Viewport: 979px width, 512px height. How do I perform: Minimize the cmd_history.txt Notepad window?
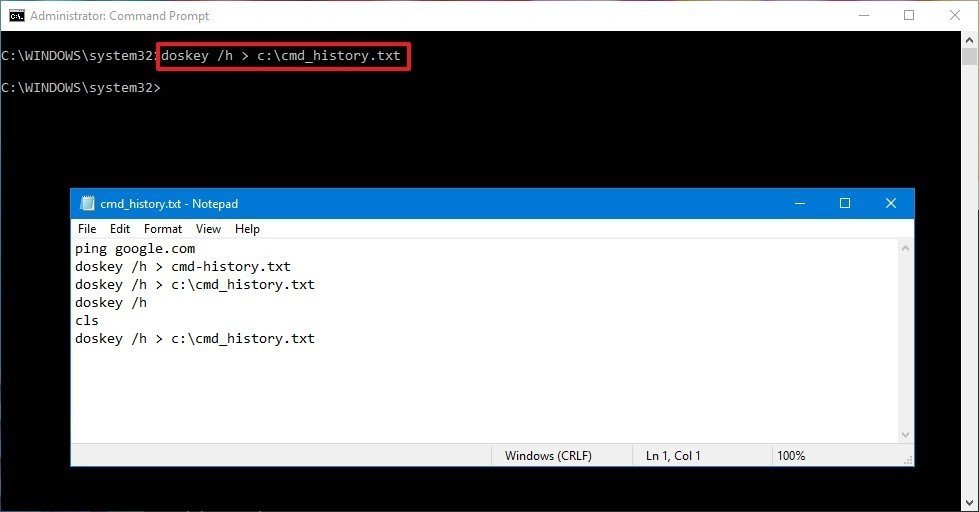pyautogui.click(x=799, y=204)
